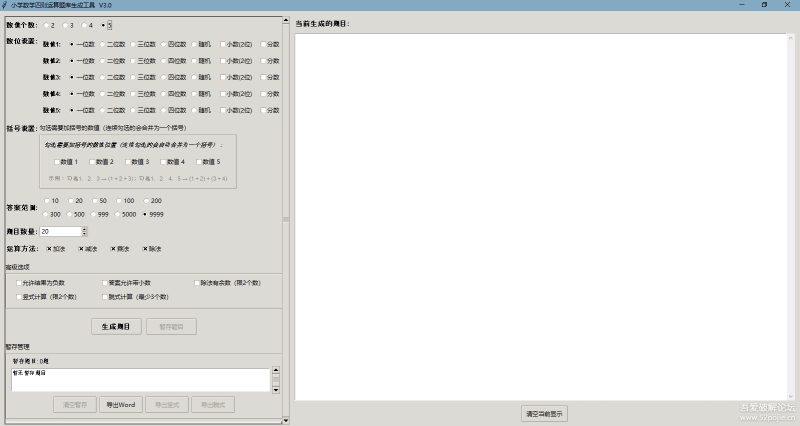Enable 小数(2位) for 数值5
The height and width of the screenshot is (426, 800).
pyautogui.click(x=236, y=110)
